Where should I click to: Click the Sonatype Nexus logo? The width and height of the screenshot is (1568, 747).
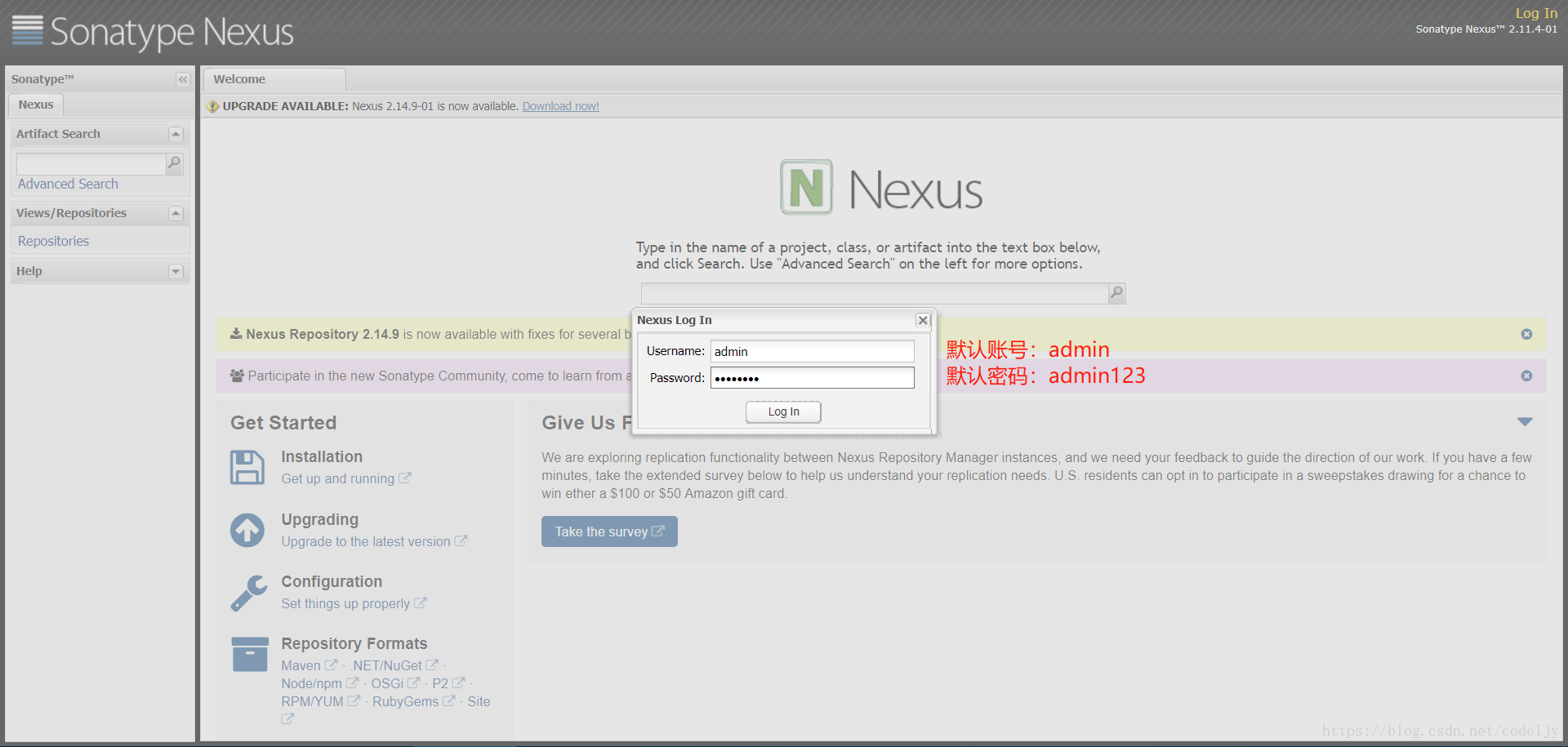click(x=153, y=32)
